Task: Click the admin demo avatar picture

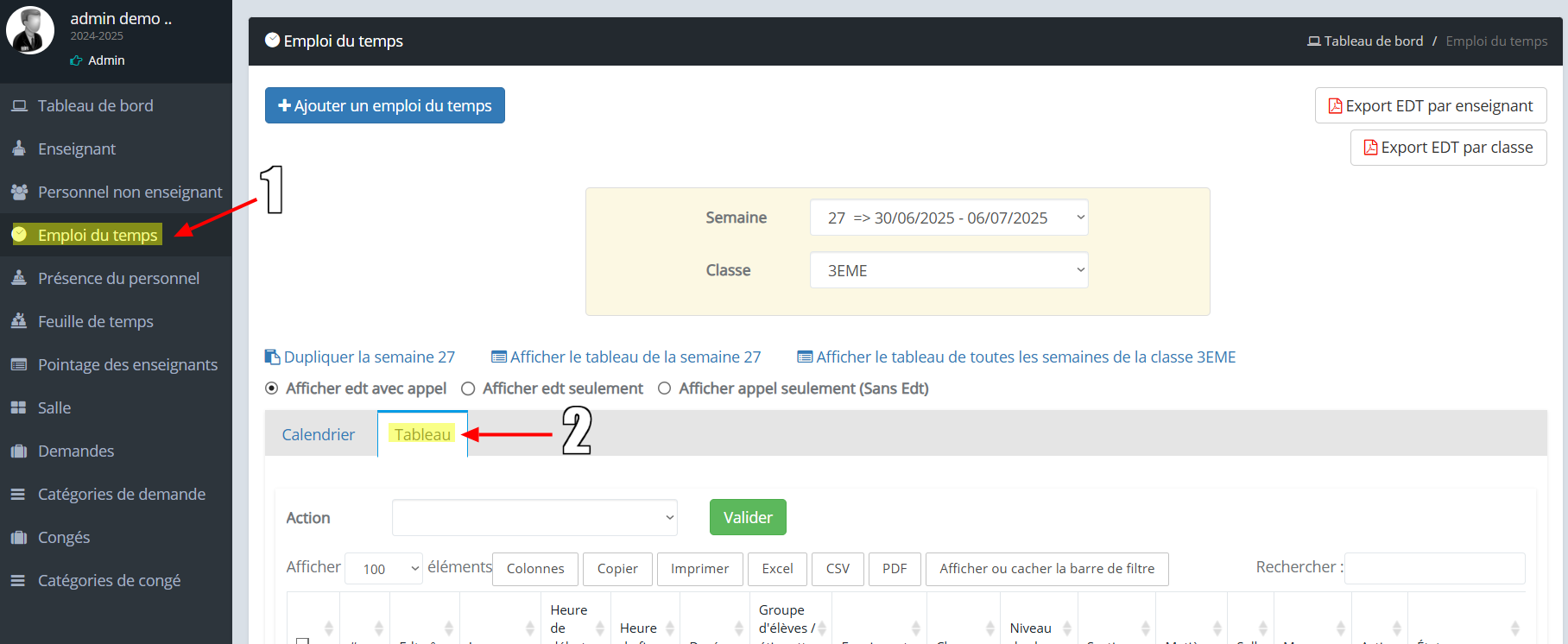Action: pyautogui.click(x=30, y=30)
